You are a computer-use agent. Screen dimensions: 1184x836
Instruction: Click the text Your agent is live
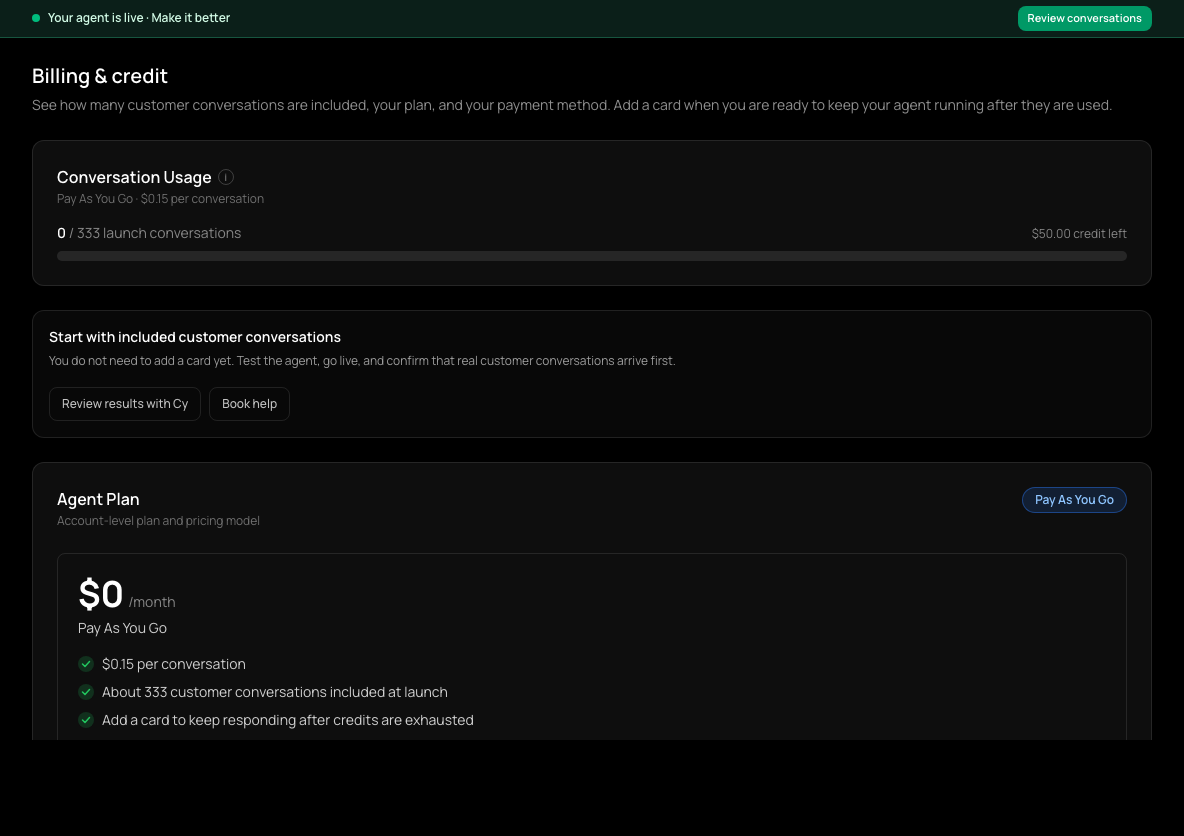(95, 18)
